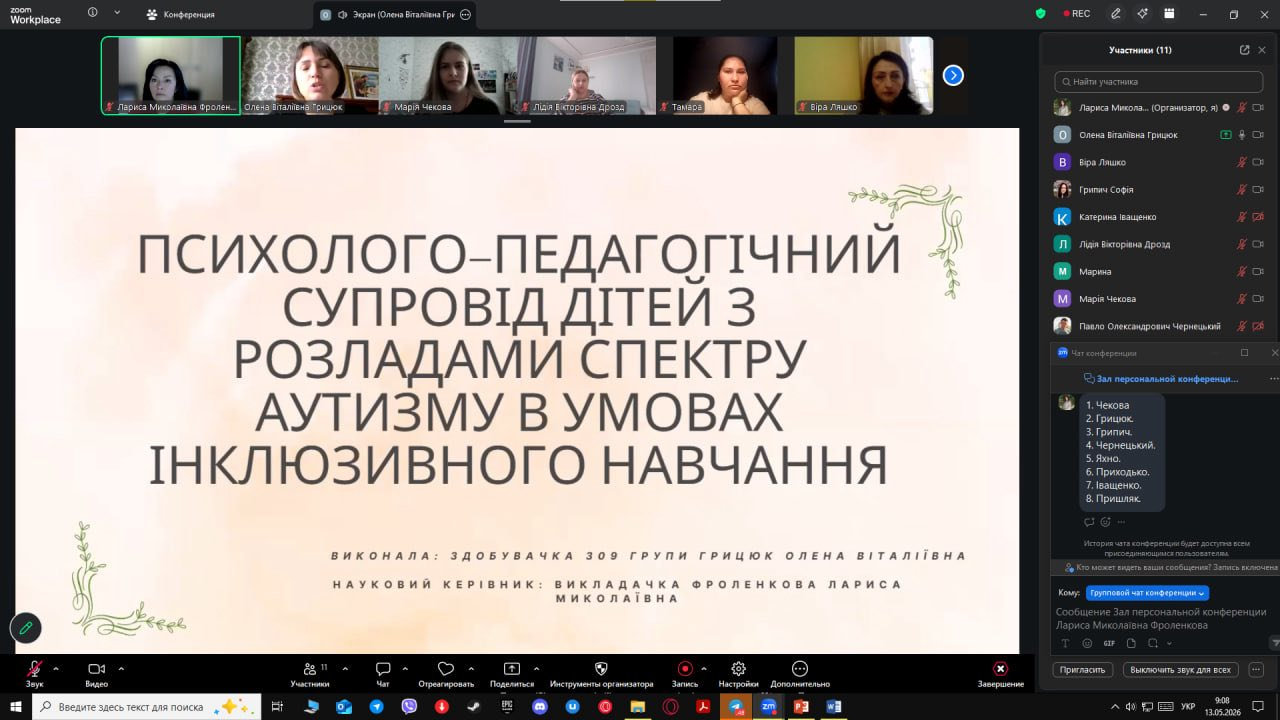Toggle mute for Віра Ляшко in participants
The image size is (1280, 720).
click(1242, 162)
